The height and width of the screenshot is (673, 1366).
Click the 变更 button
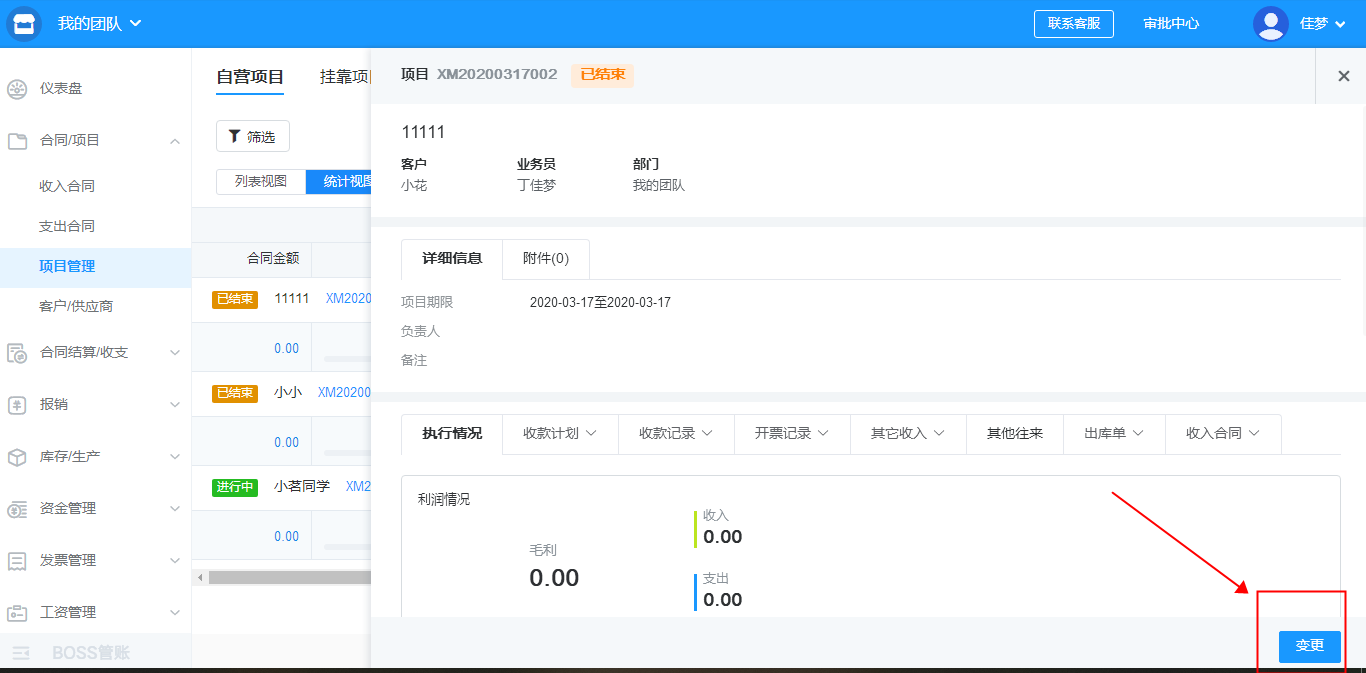coord(1310,646)
